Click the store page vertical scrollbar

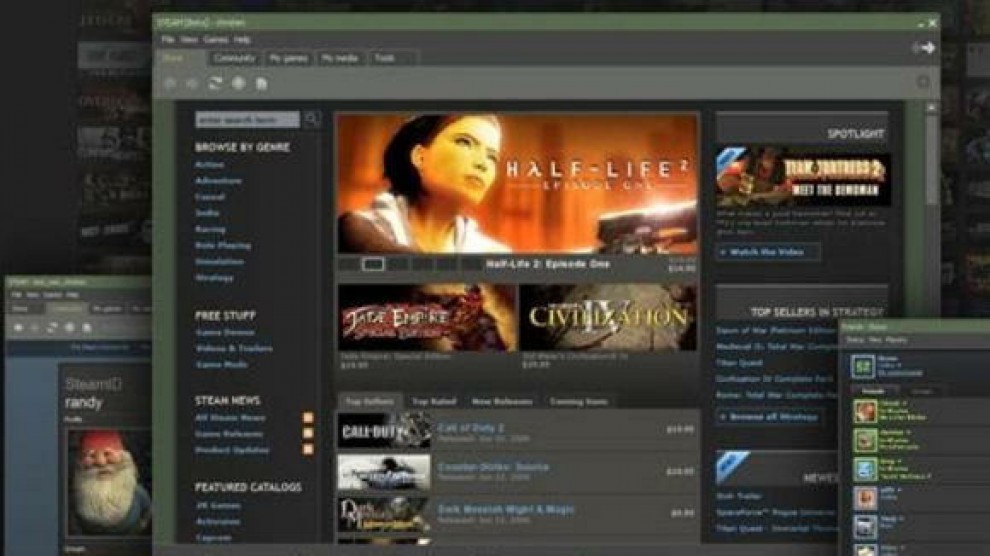coord(931,160)
